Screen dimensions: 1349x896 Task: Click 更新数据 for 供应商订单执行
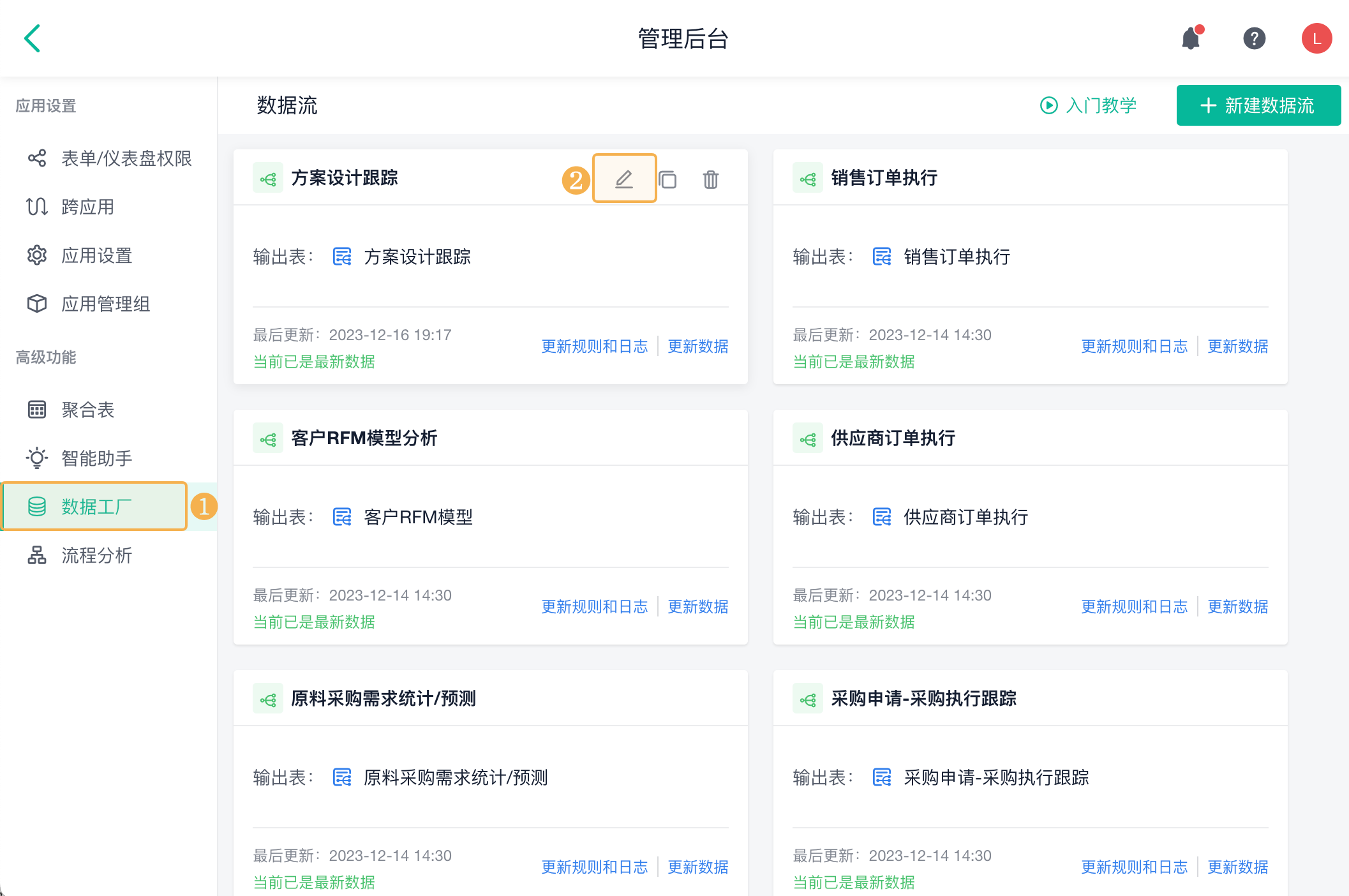tap(1238, 607)
